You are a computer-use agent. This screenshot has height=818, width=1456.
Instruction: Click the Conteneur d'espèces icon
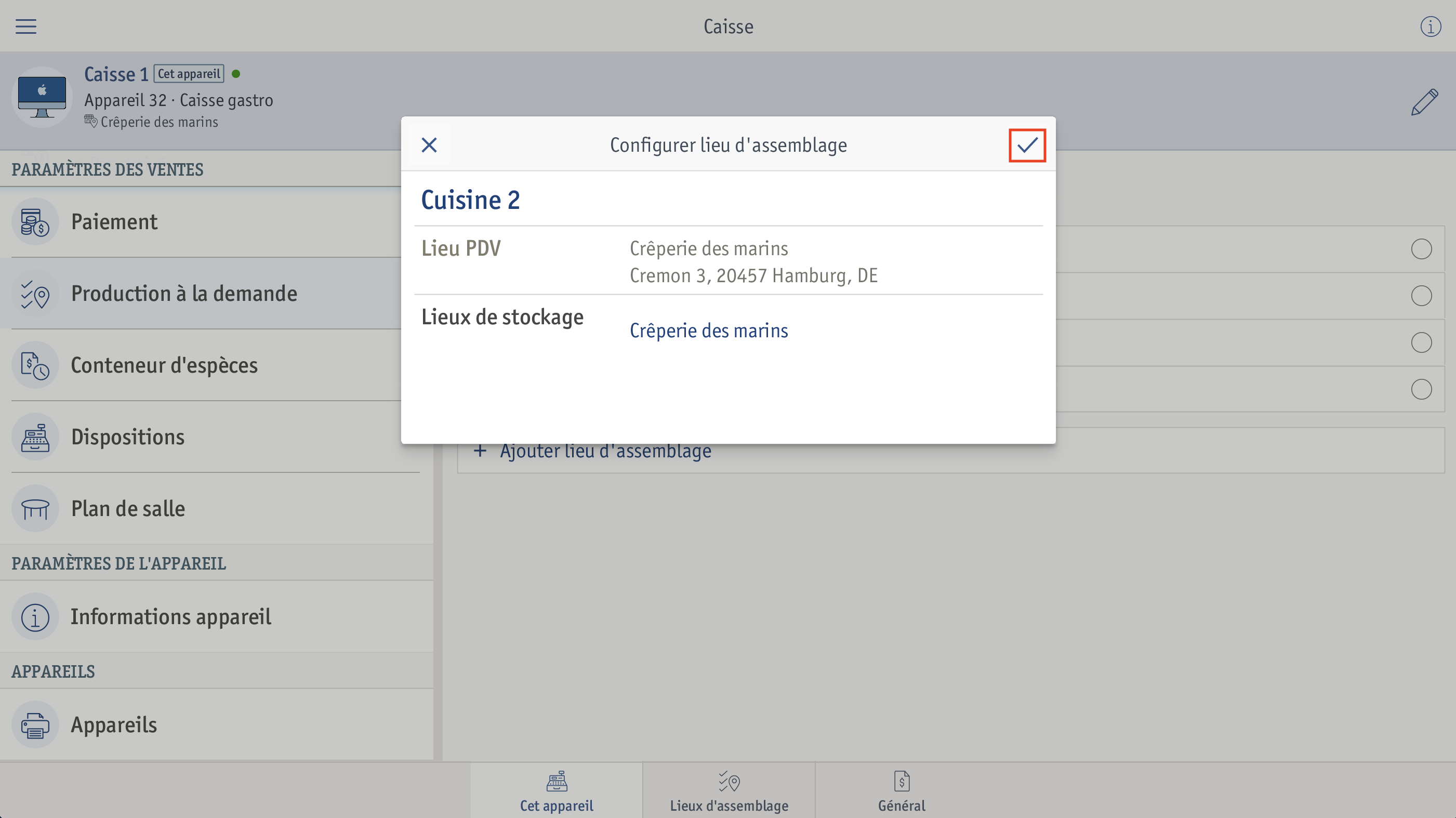(35, 365)
